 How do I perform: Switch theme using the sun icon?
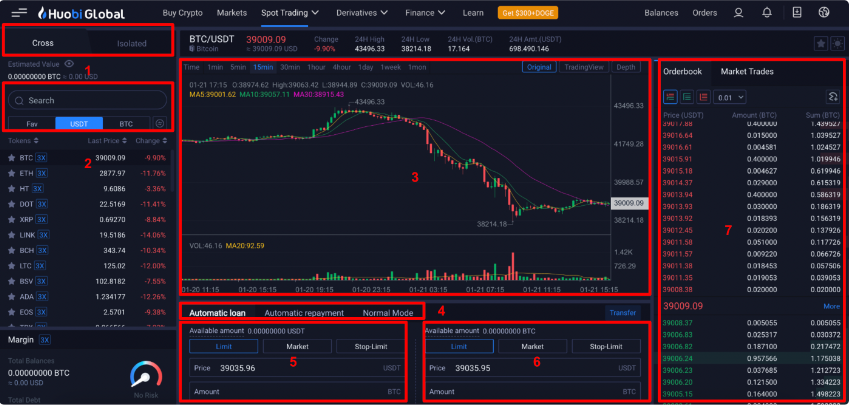point(837,43)
